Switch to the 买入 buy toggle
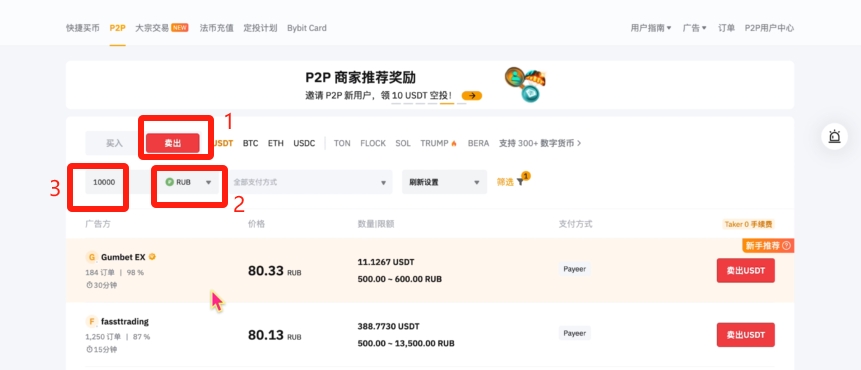The width and height of the screenshot is (861, 370). click(114, 143)
